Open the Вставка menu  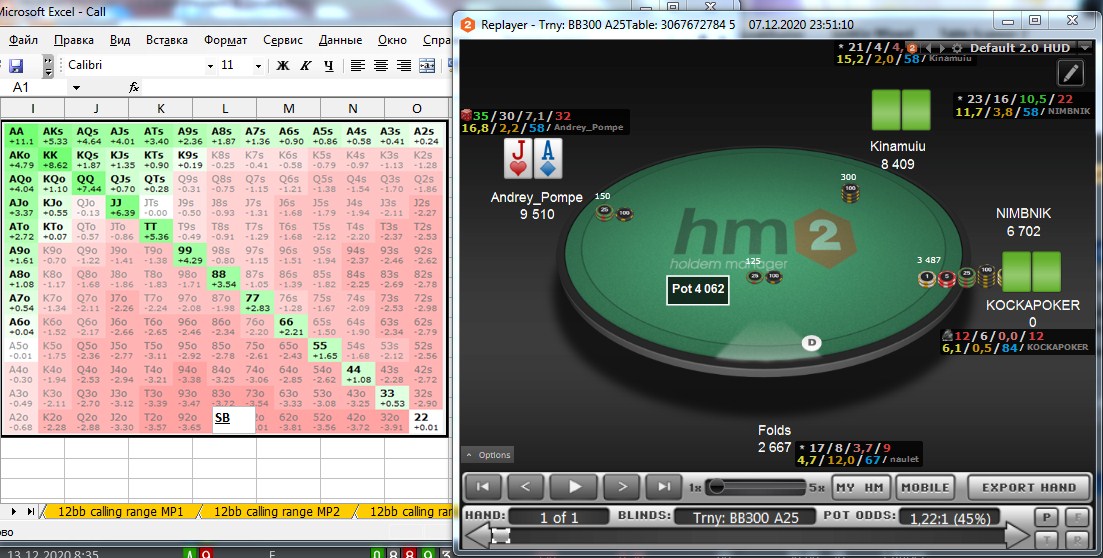[x=167, y=40]
